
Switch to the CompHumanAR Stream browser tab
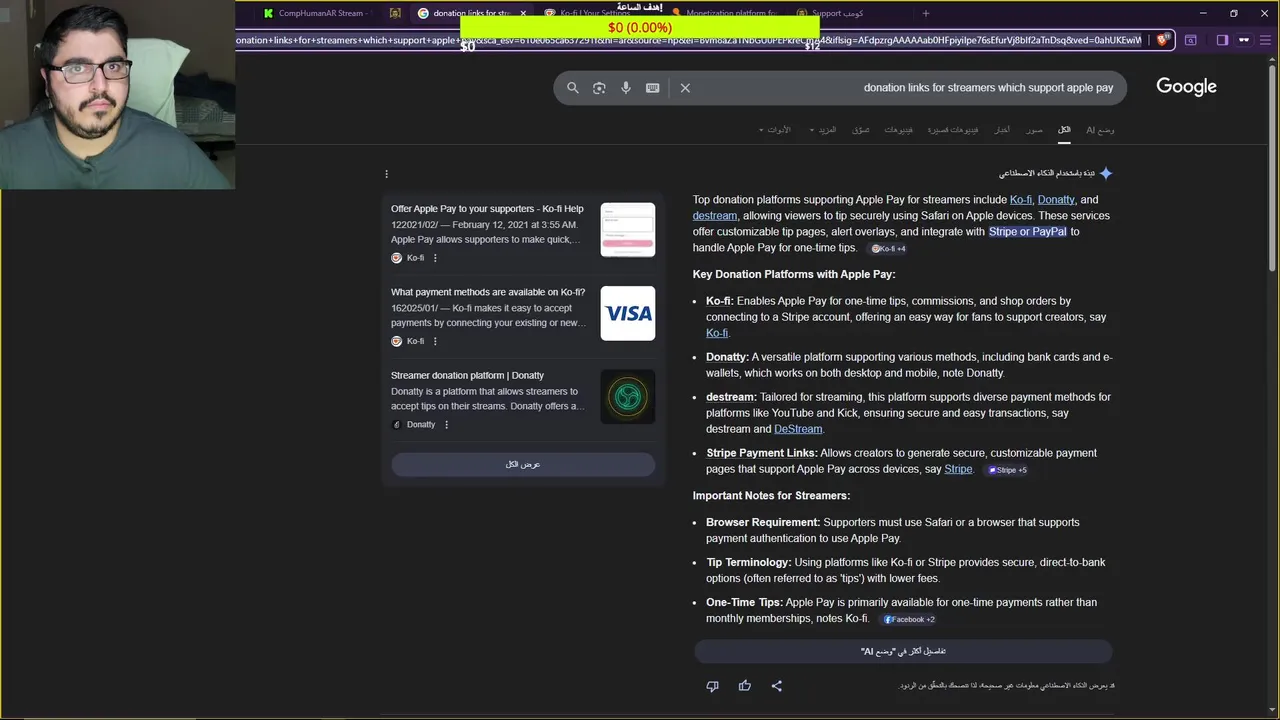315,13
